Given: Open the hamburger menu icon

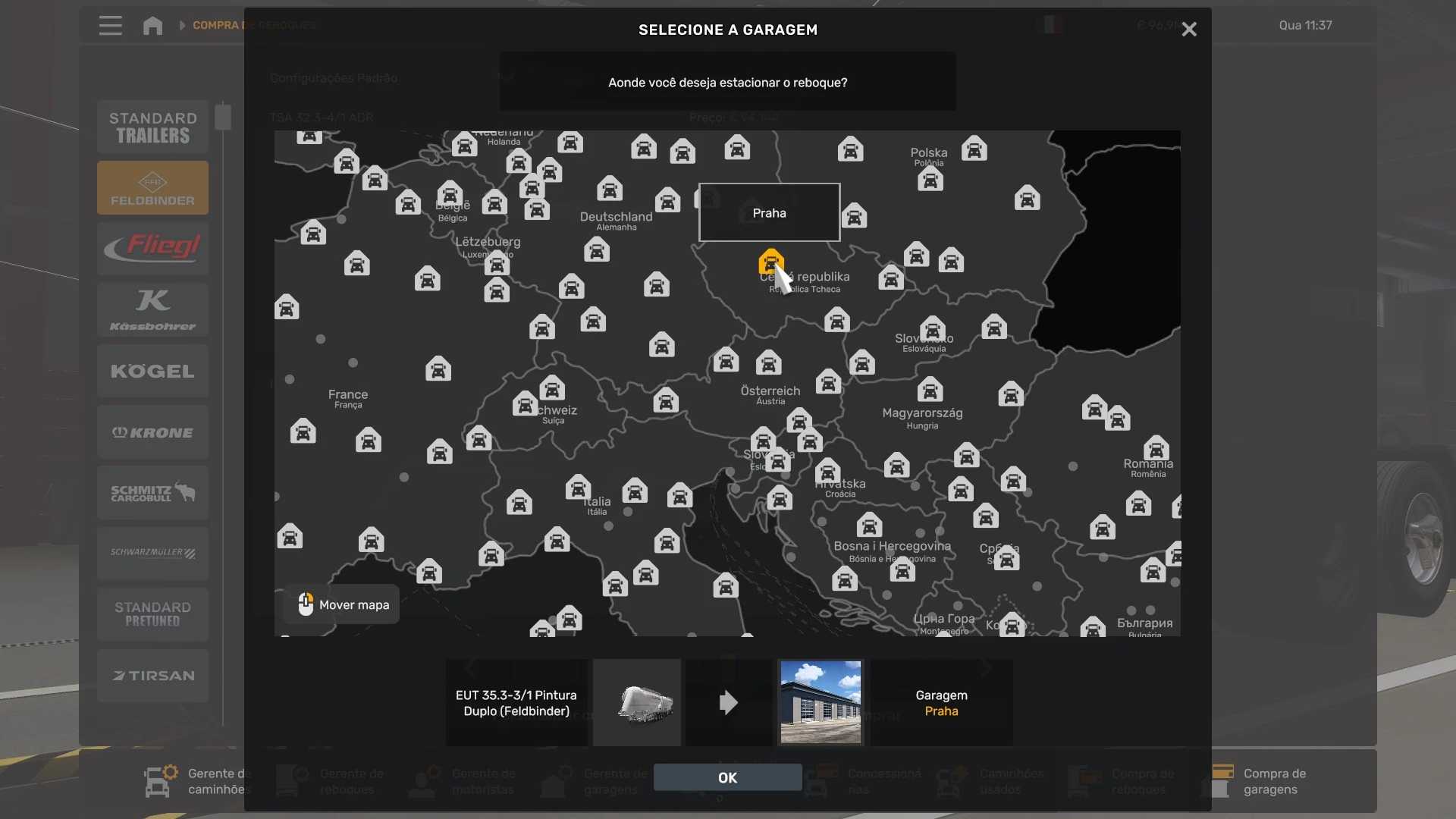Looking at the screenshot, I should pyautogui.click(x=111, y=26).
